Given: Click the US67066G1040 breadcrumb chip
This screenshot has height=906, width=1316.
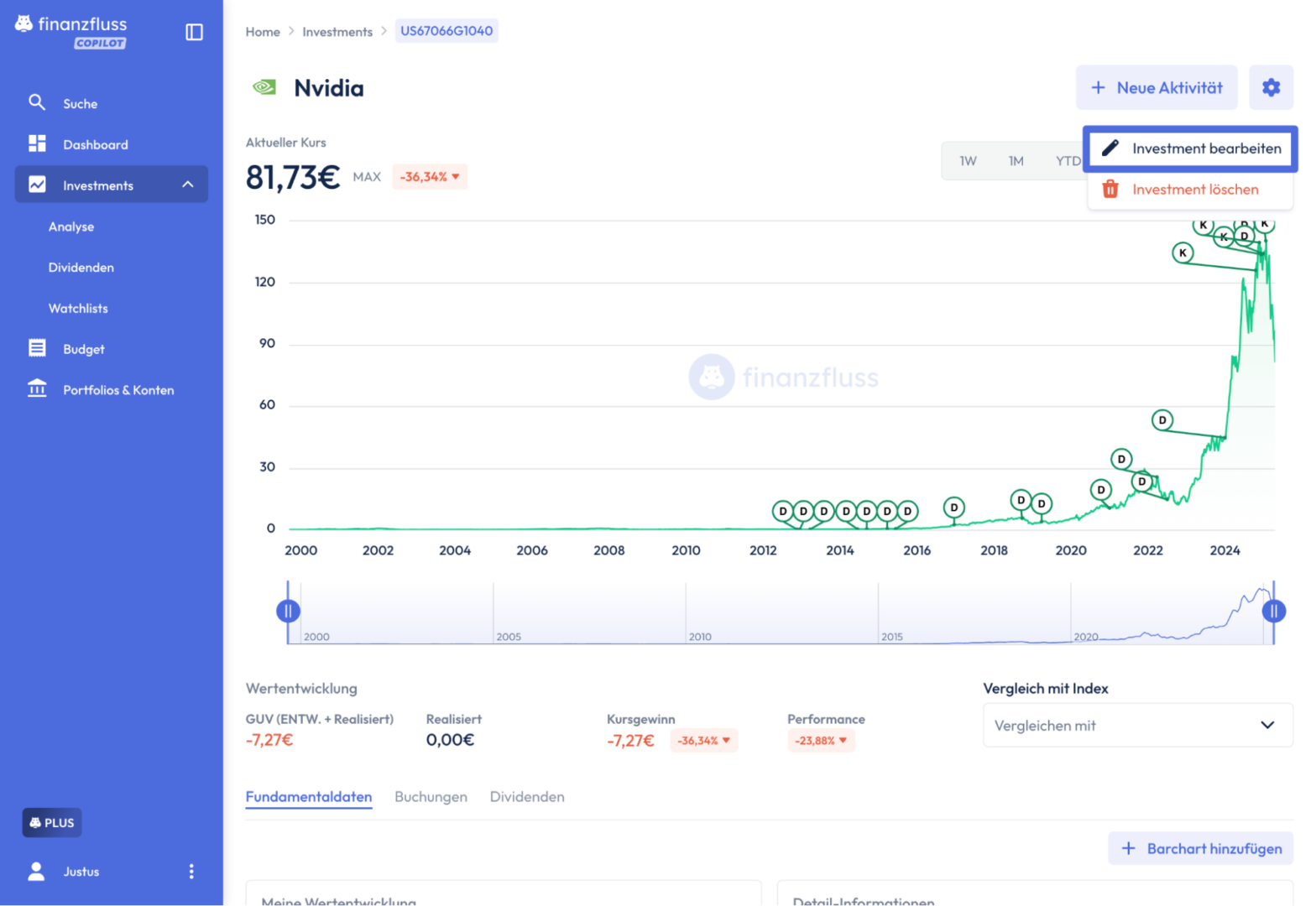Looking at the screenshot, I should 446,31.
